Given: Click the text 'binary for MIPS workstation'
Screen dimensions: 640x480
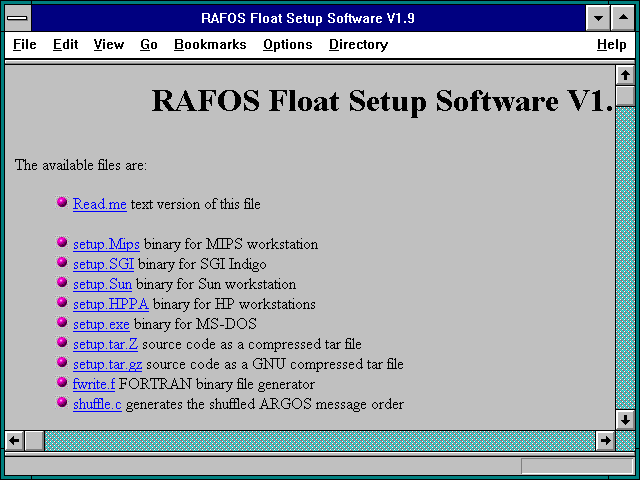Looking at the screenshot, I should pos(231,244).
